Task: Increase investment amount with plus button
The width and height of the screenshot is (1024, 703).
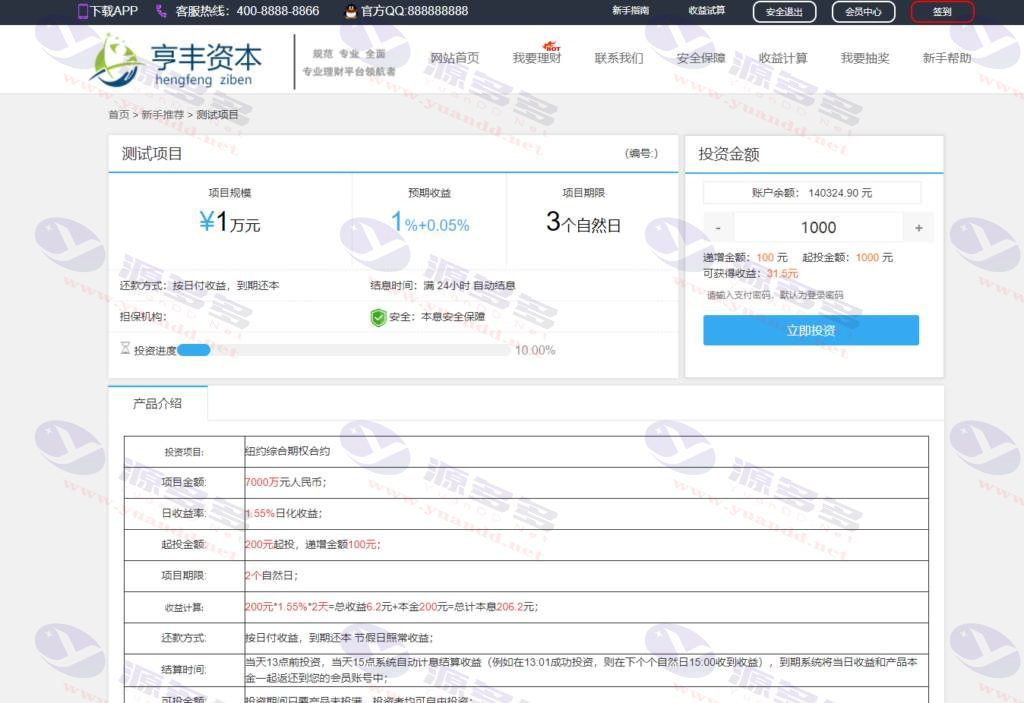Action: click(x=919, y=227)
